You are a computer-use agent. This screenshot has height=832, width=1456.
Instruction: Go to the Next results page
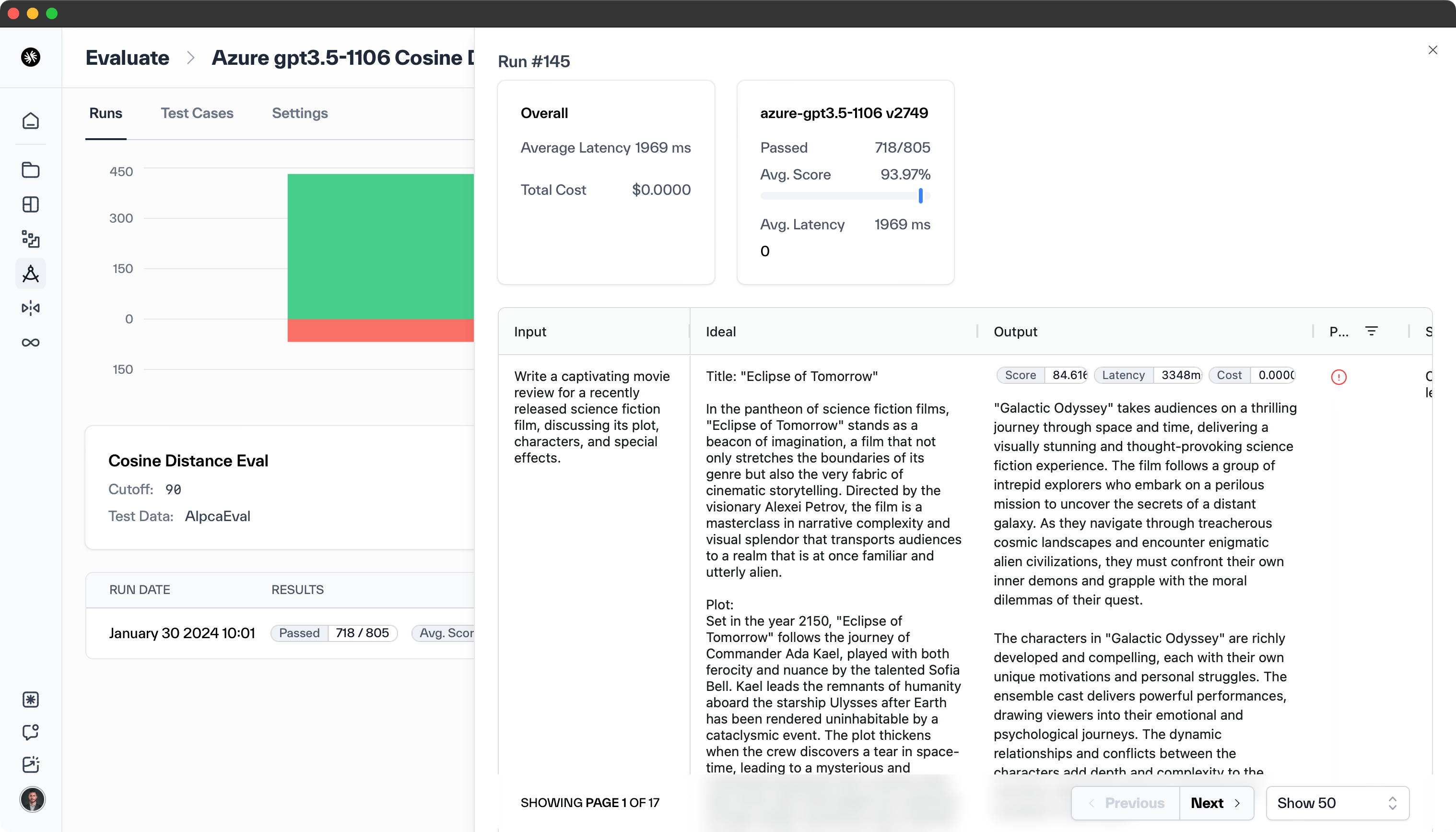pos(1216,803)
